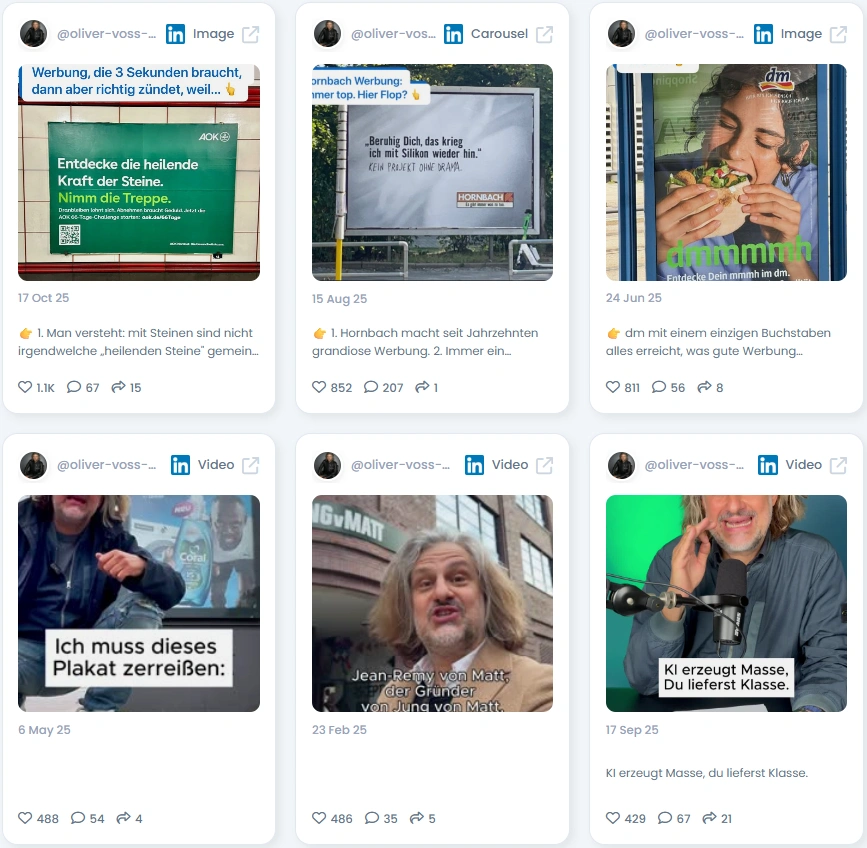The width and height of the screenshot is (867, 848).
Task: Click 'Carousel' post type label
Action: [x=499, y=34]
